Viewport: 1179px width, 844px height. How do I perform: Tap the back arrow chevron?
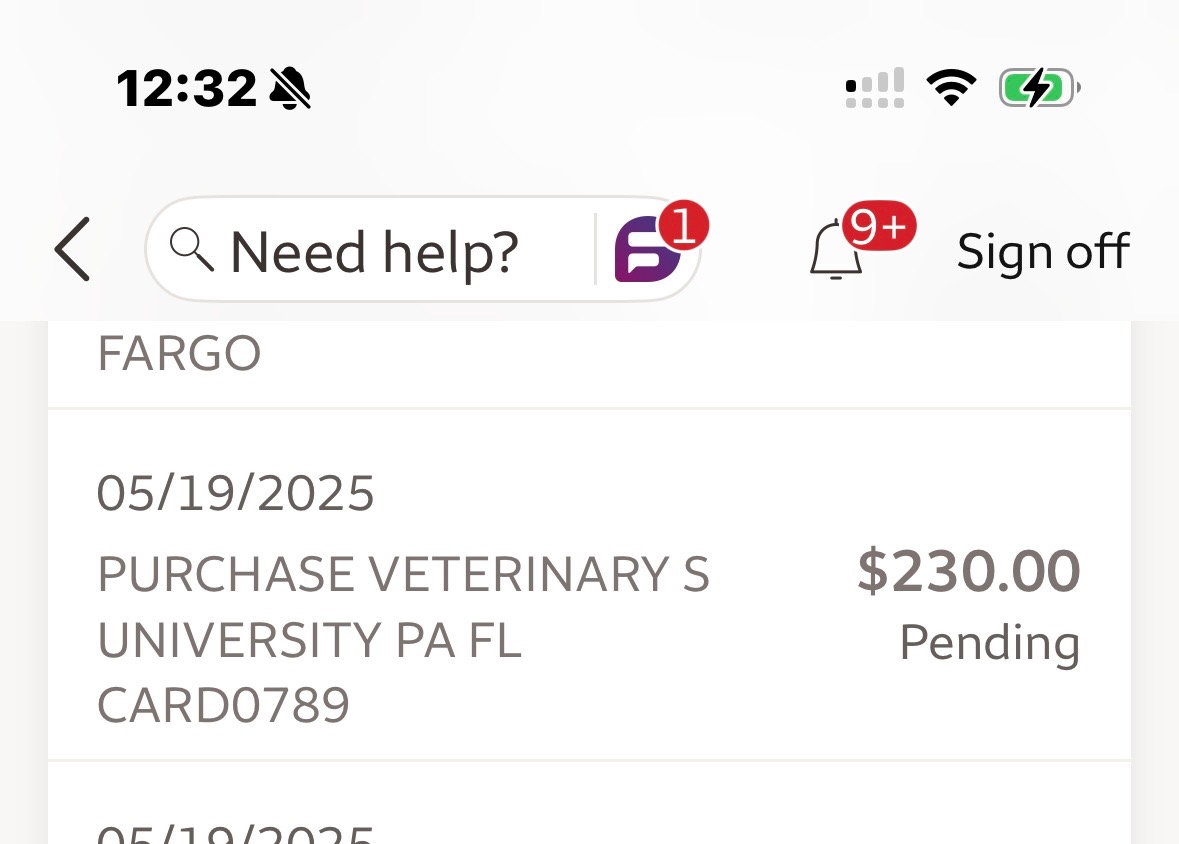[x=73, y=250]
